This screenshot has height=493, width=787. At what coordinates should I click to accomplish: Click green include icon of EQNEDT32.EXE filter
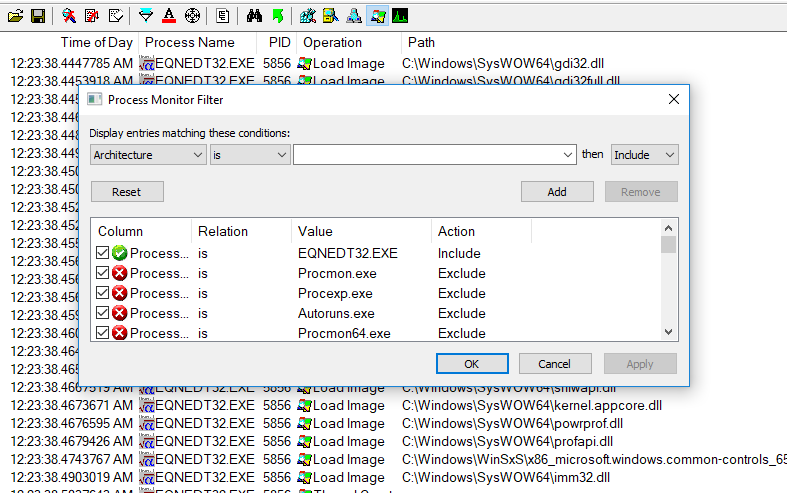(x=119, y=253)
